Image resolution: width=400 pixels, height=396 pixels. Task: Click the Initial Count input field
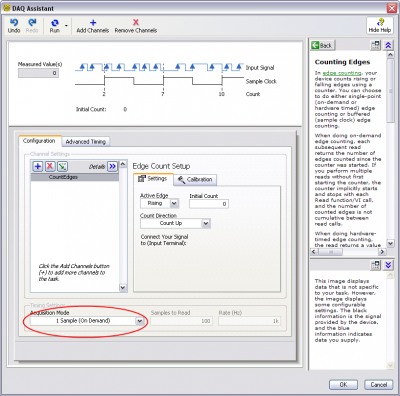pos(209,204)
